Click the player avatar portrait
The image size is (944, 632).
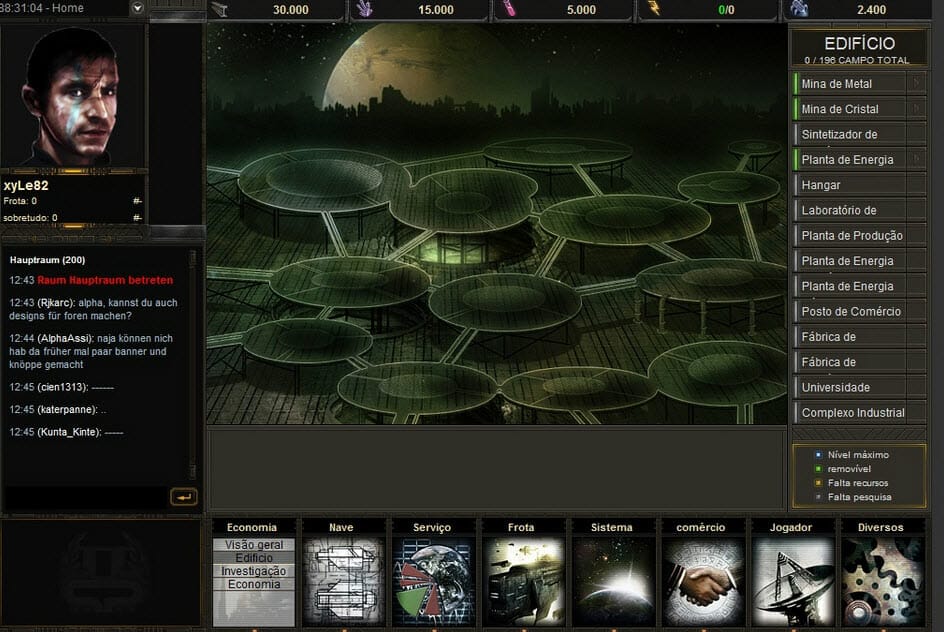(72, 97)
